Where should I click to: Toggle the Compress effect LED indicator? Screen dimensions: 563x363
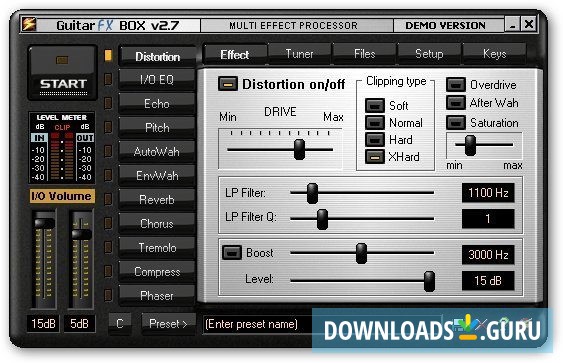108,271
